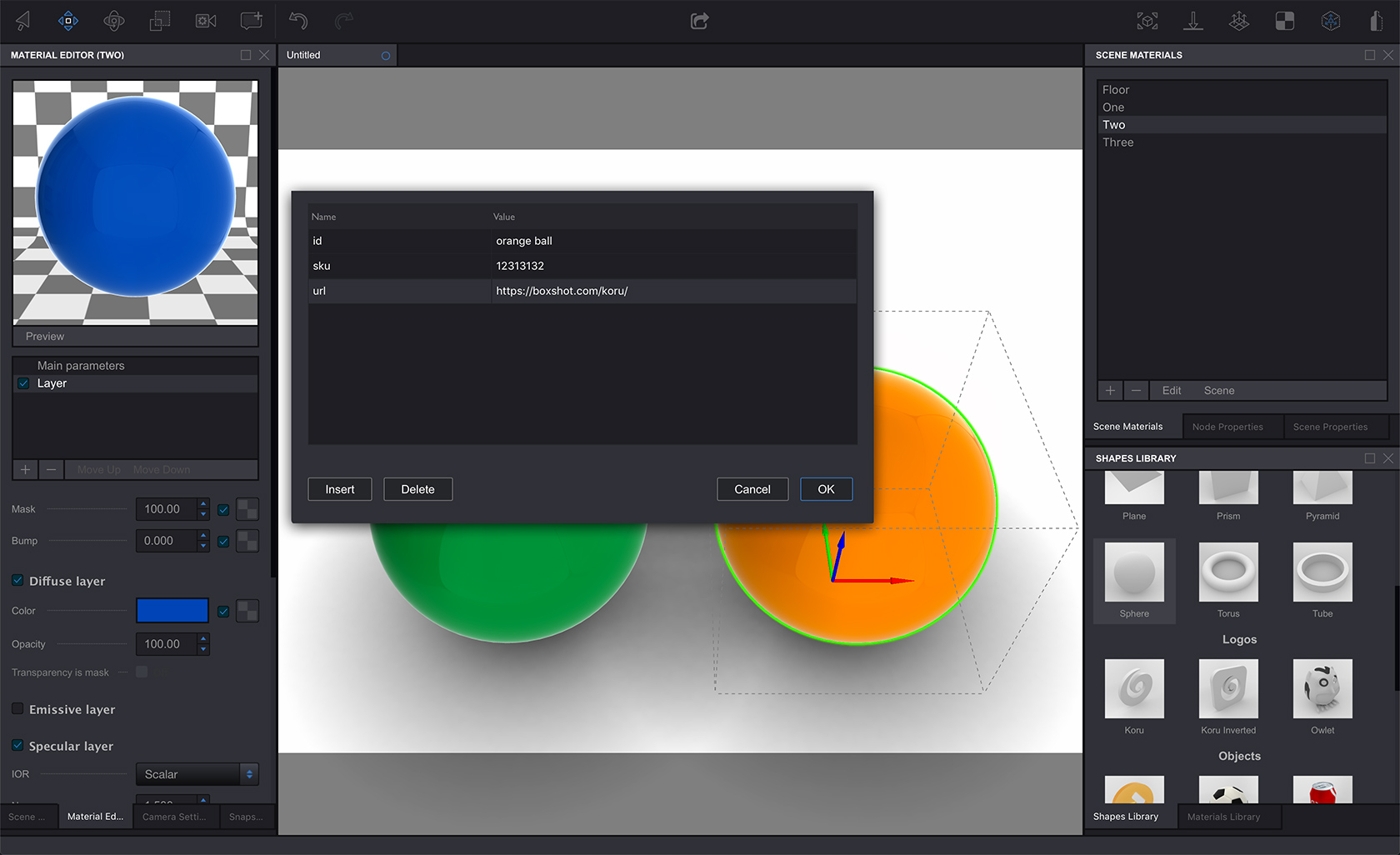Viewport: 1400px width, 855px height.
Task: Uncheck the Diffuse layer checkbox
Action: tap(17, 581)
